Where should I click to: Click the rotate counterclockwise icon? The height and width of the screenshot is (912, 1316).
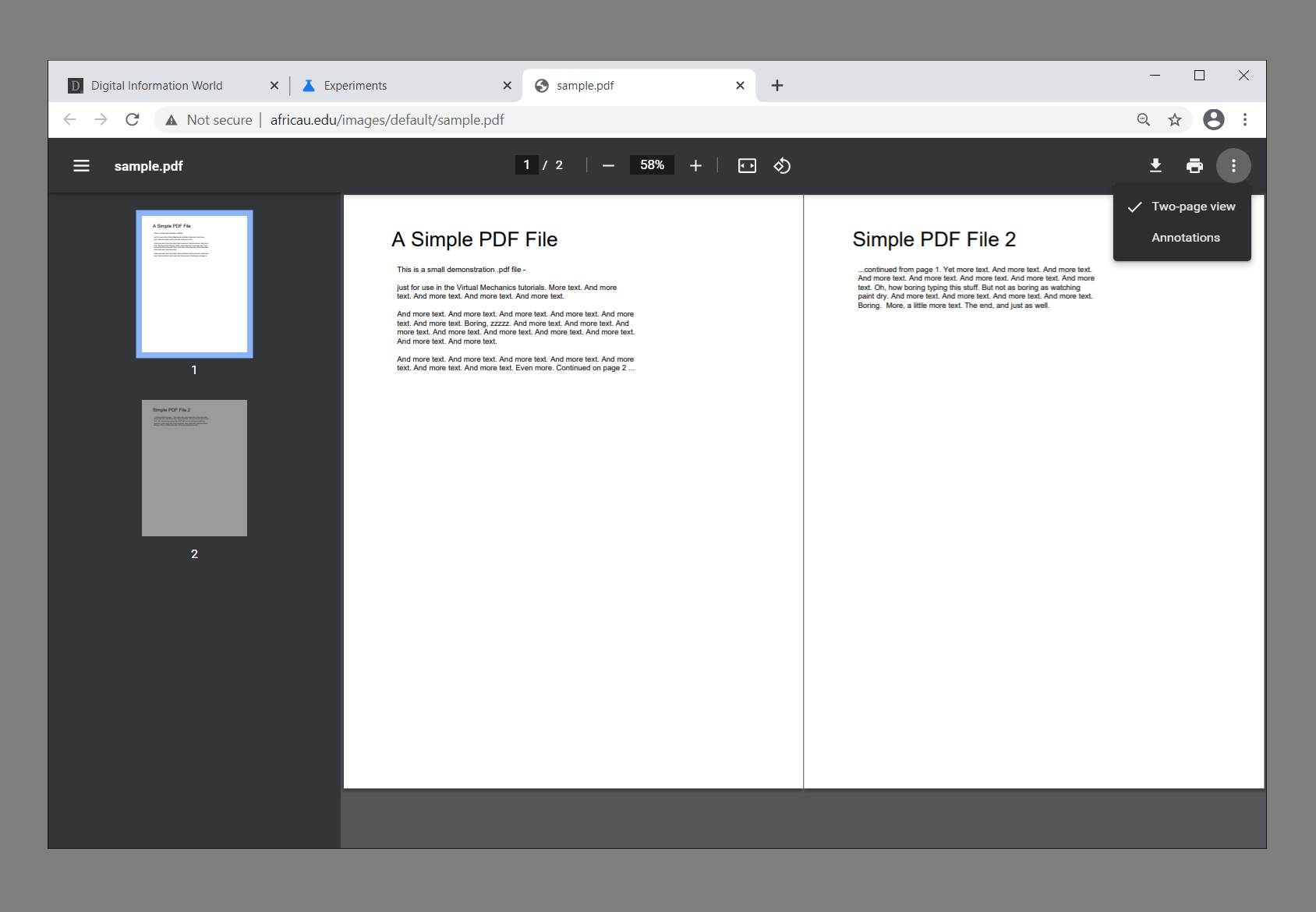pos(782,165)
